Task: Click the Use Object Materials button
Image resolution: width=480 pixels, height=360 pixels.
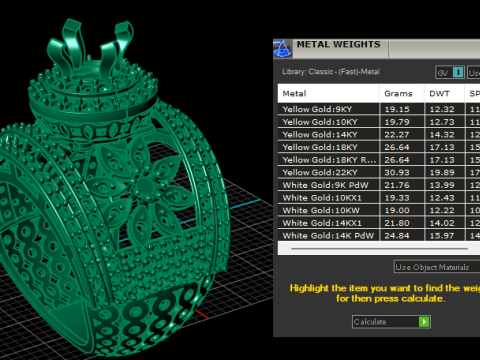Action: click(437, 267)
